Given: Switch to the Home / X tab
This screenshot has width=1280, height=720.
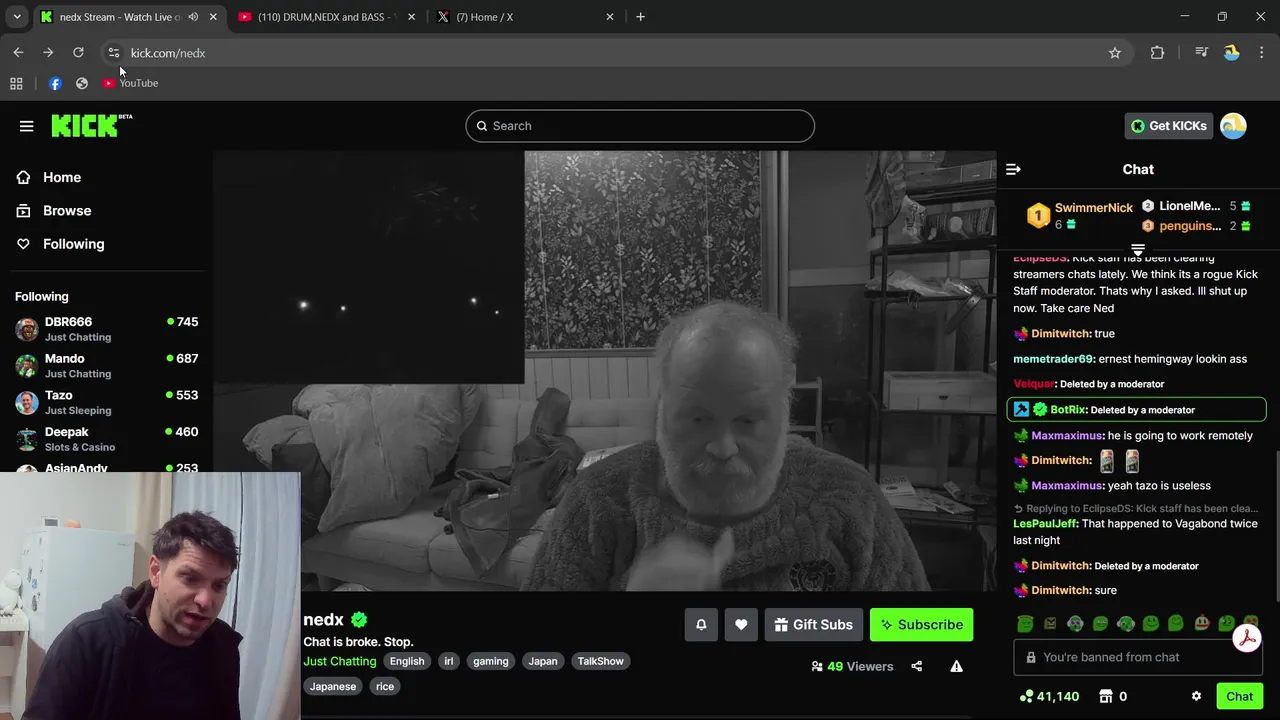Looking at the screenshot, I should tap(525, 17).
